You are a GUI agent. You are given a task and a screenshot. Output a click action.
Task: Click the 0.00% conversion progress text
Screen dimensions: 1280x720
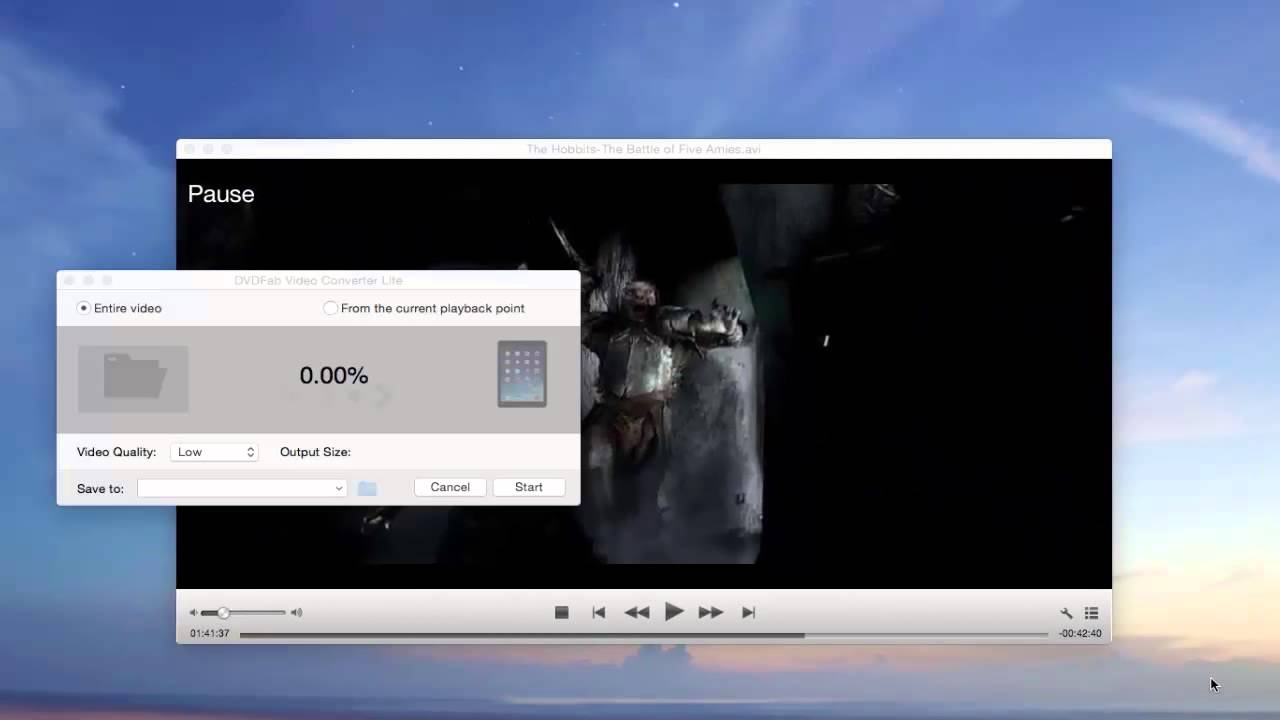(334, 376)
